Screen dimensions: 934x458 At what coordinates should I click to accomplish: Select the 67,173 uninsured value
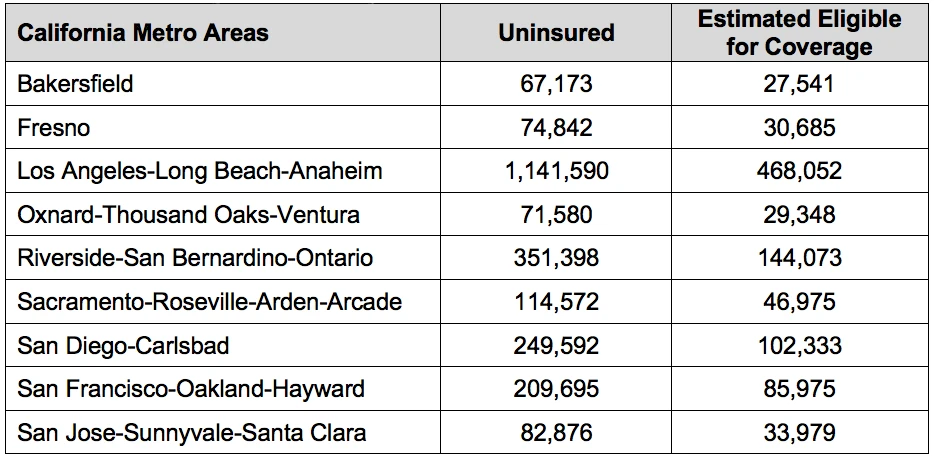point(556,84)
